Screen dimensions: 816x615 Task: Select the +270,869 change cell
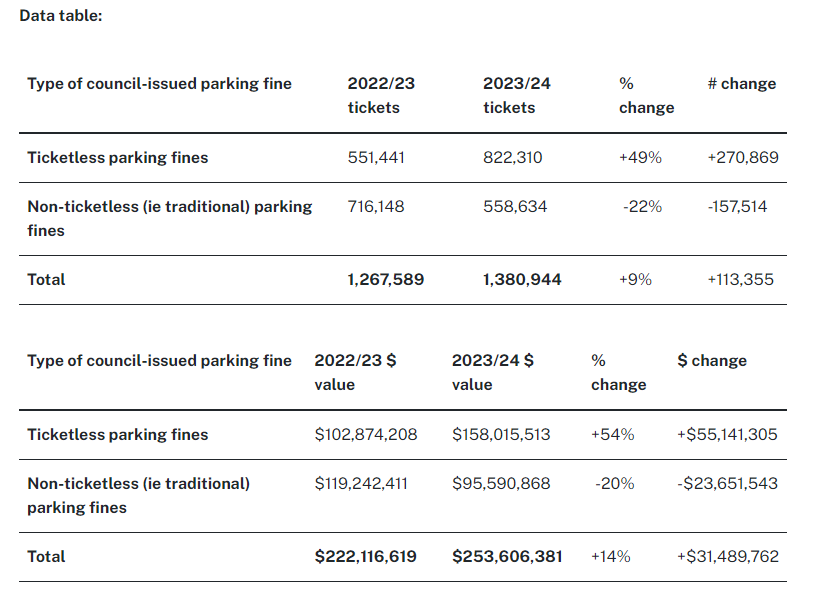coord(741,158)
